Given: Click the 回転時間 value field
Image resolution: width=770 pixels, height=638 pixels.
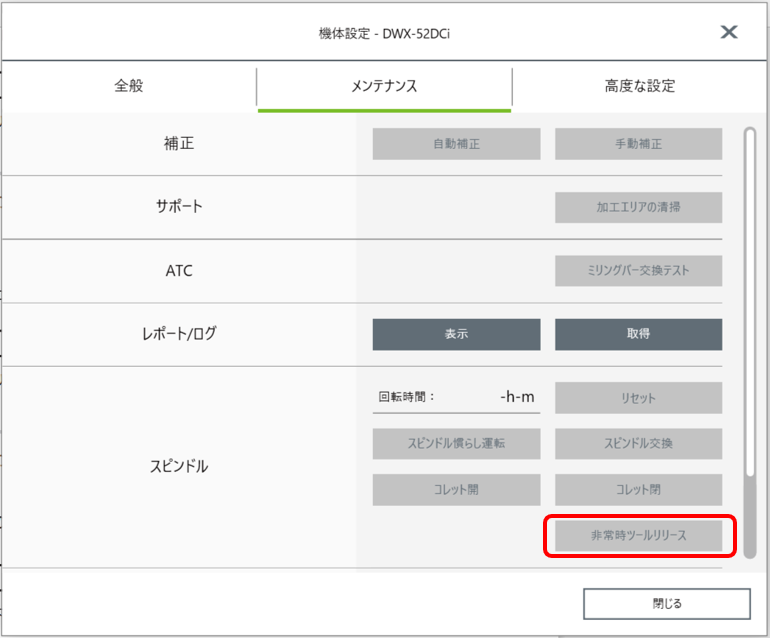Looking at the screenshot, I should (456, 397).
